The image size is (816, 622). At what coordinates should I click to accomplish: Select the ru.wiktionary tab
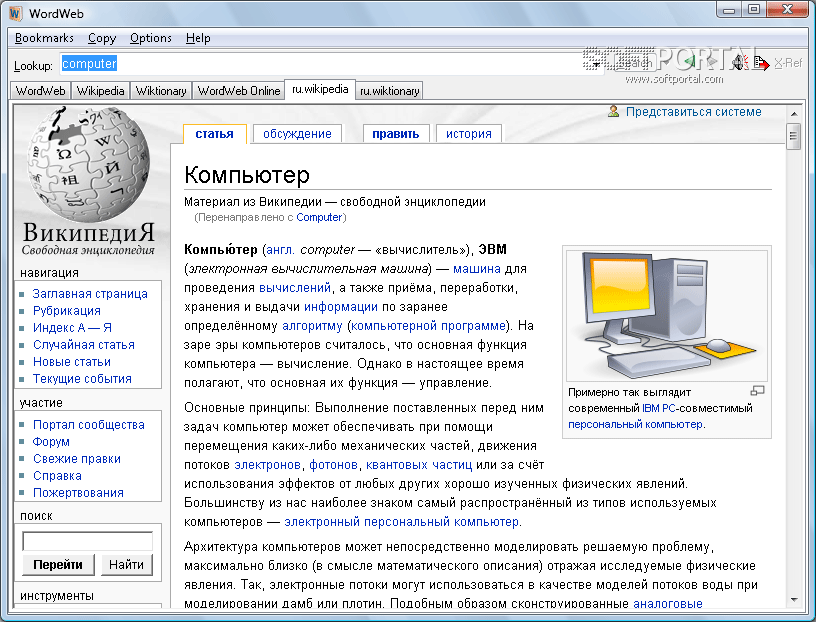tap(389, 91)
